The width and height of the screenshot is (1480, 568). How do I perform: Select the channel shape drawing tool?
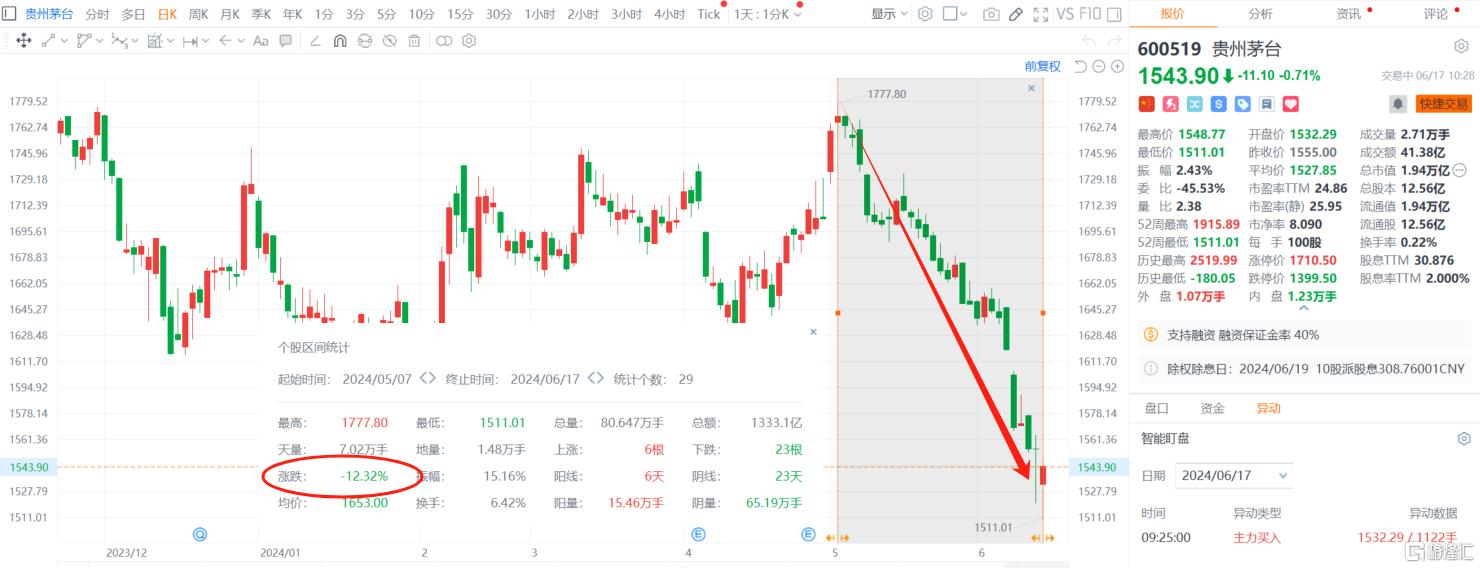click(x=84, y=41)
